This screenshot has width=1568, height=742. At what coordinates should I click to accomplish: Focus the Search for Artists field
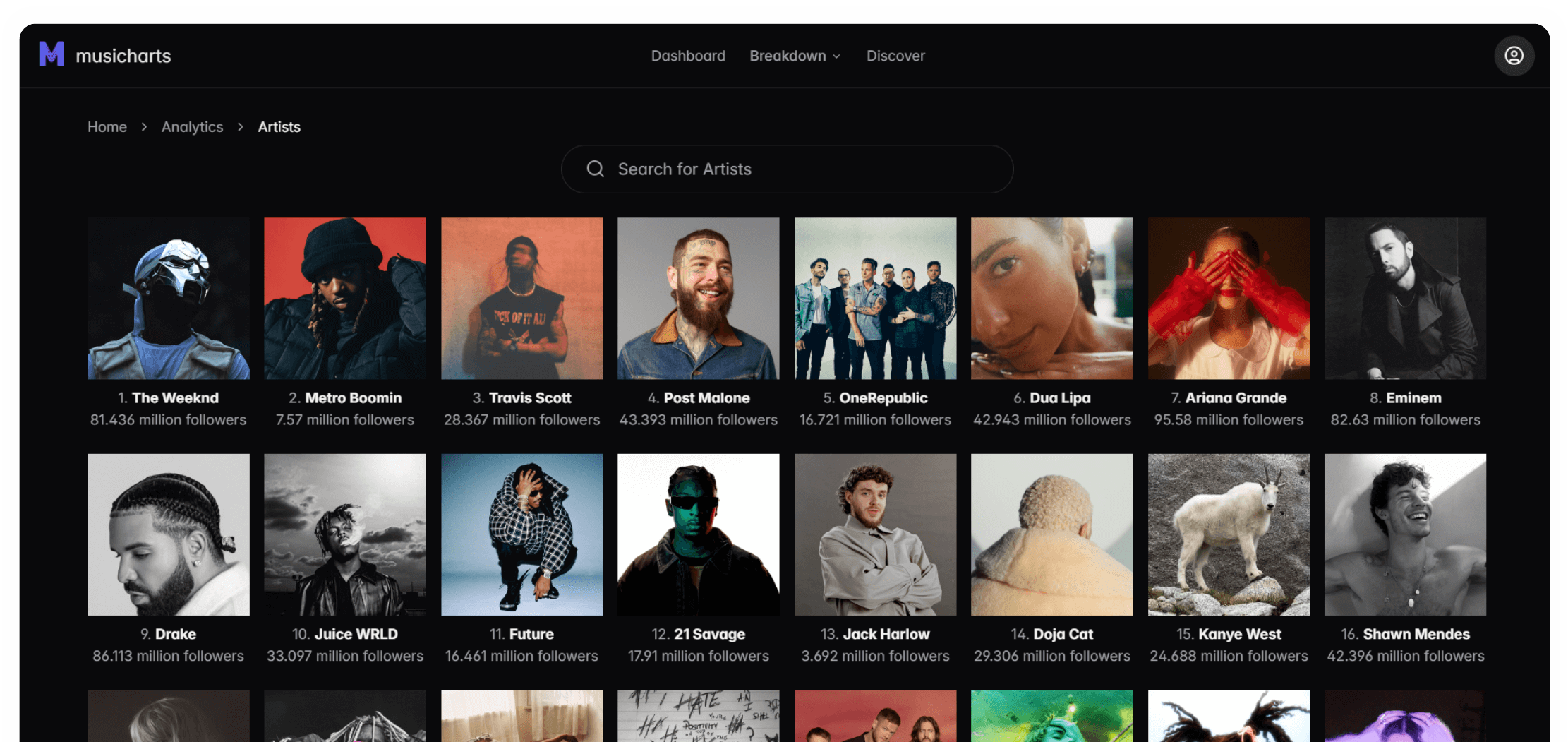coord(787,169)
